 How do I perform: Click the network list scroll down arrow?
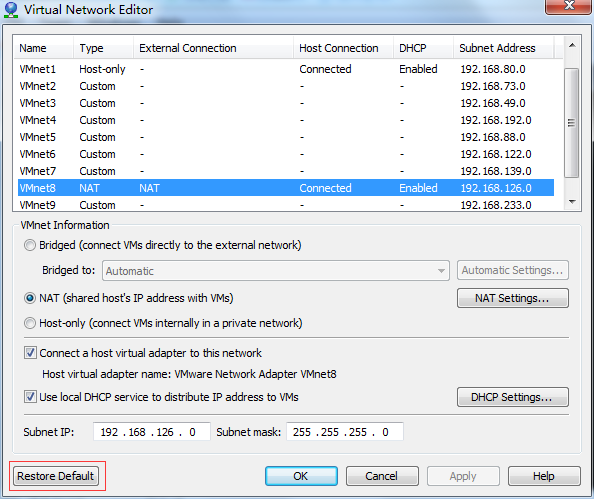(572, 202)
